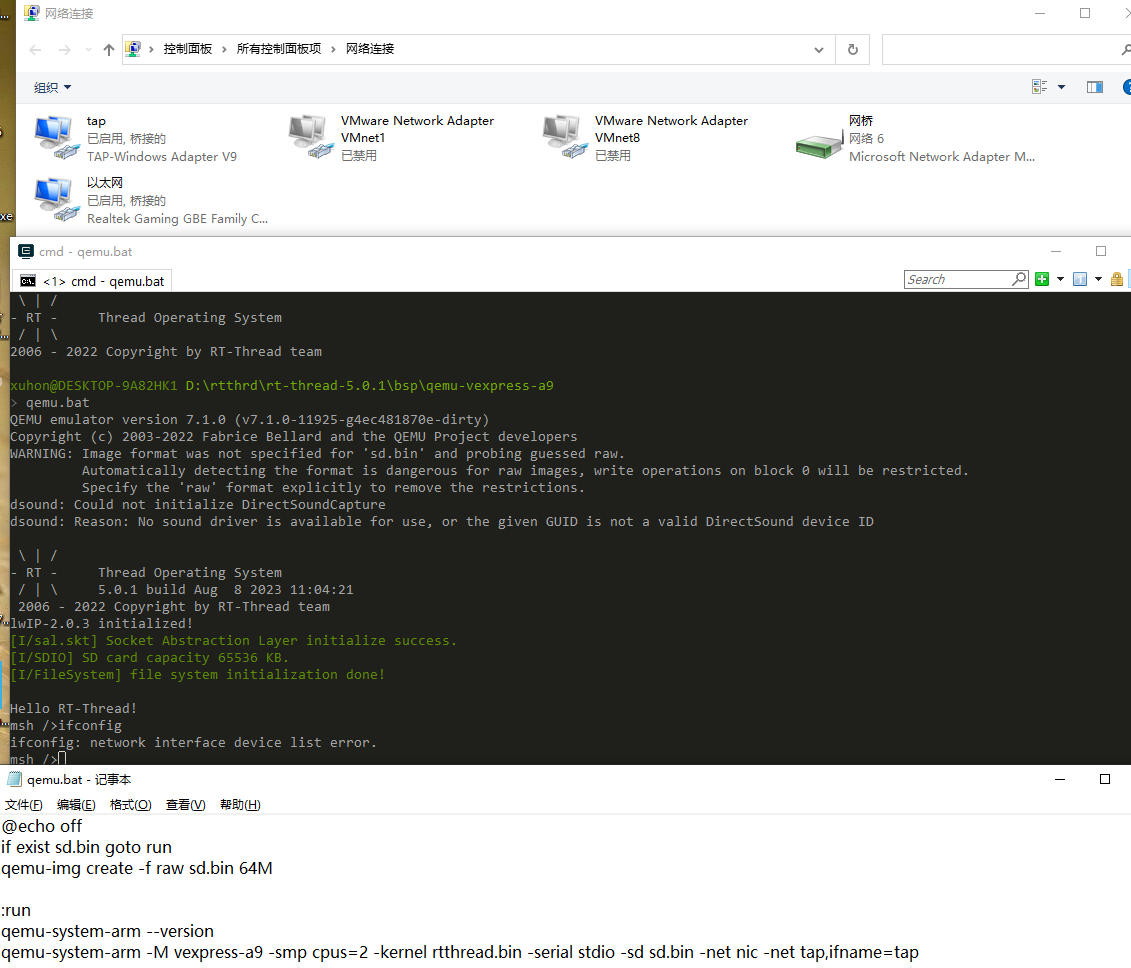Open the 格式(O) menu in Notepad
The image size is (1131, 968).
tap(130, 804)
